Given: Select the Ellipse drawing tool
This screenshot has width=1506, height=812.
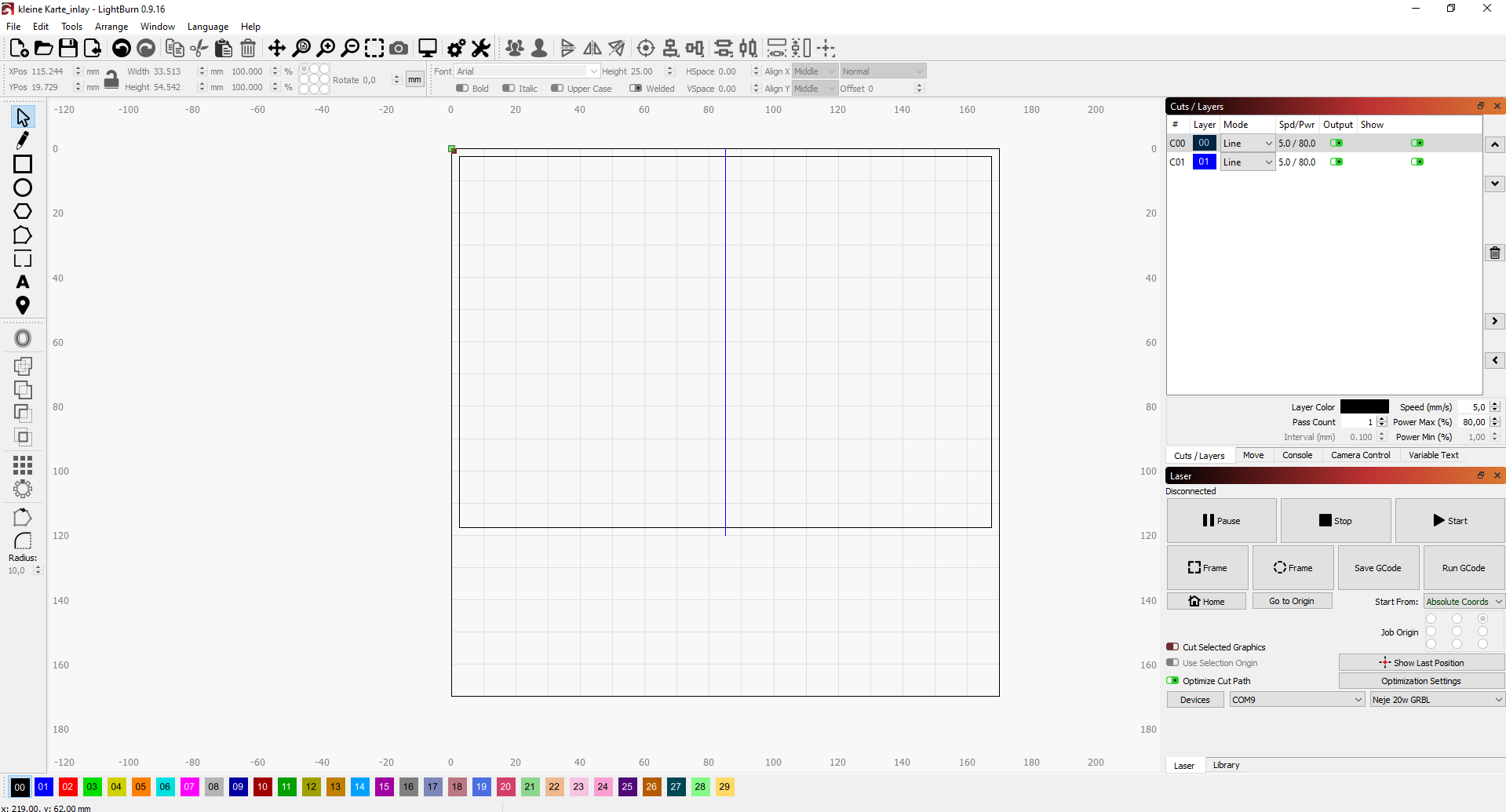Looking at the screenshot, I should tap(23, 188).
